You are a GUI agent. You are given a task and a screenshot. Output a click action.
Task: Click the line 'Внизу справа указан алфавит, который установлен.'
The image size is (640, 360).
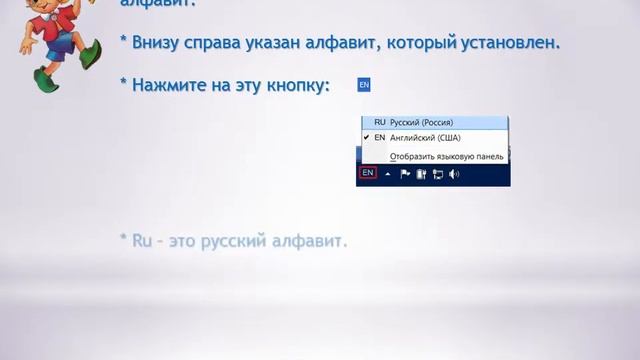pyautogui.click(x=346, y=42)
